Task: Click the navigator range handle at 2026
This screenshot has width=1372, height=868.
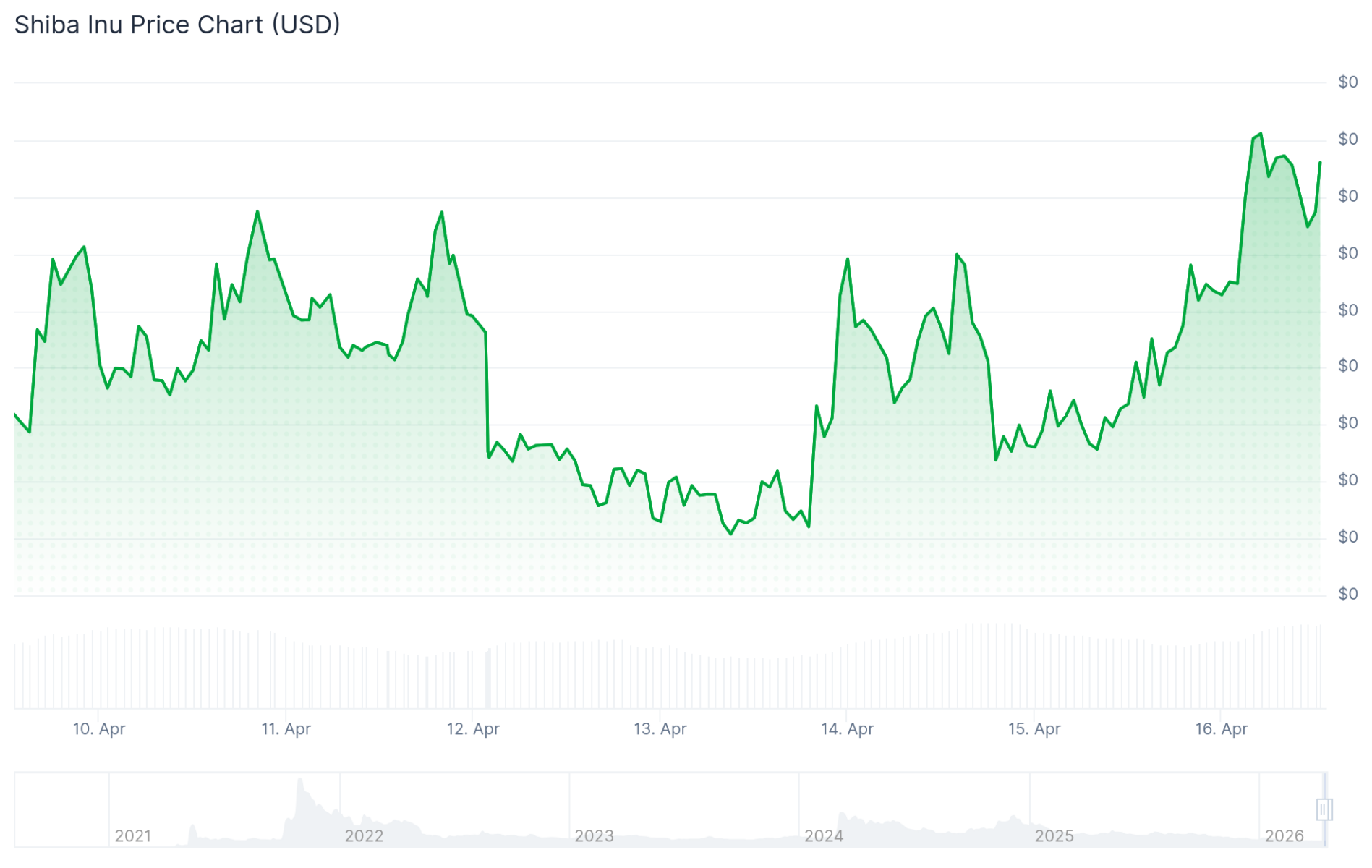Action: (1324, 809)
